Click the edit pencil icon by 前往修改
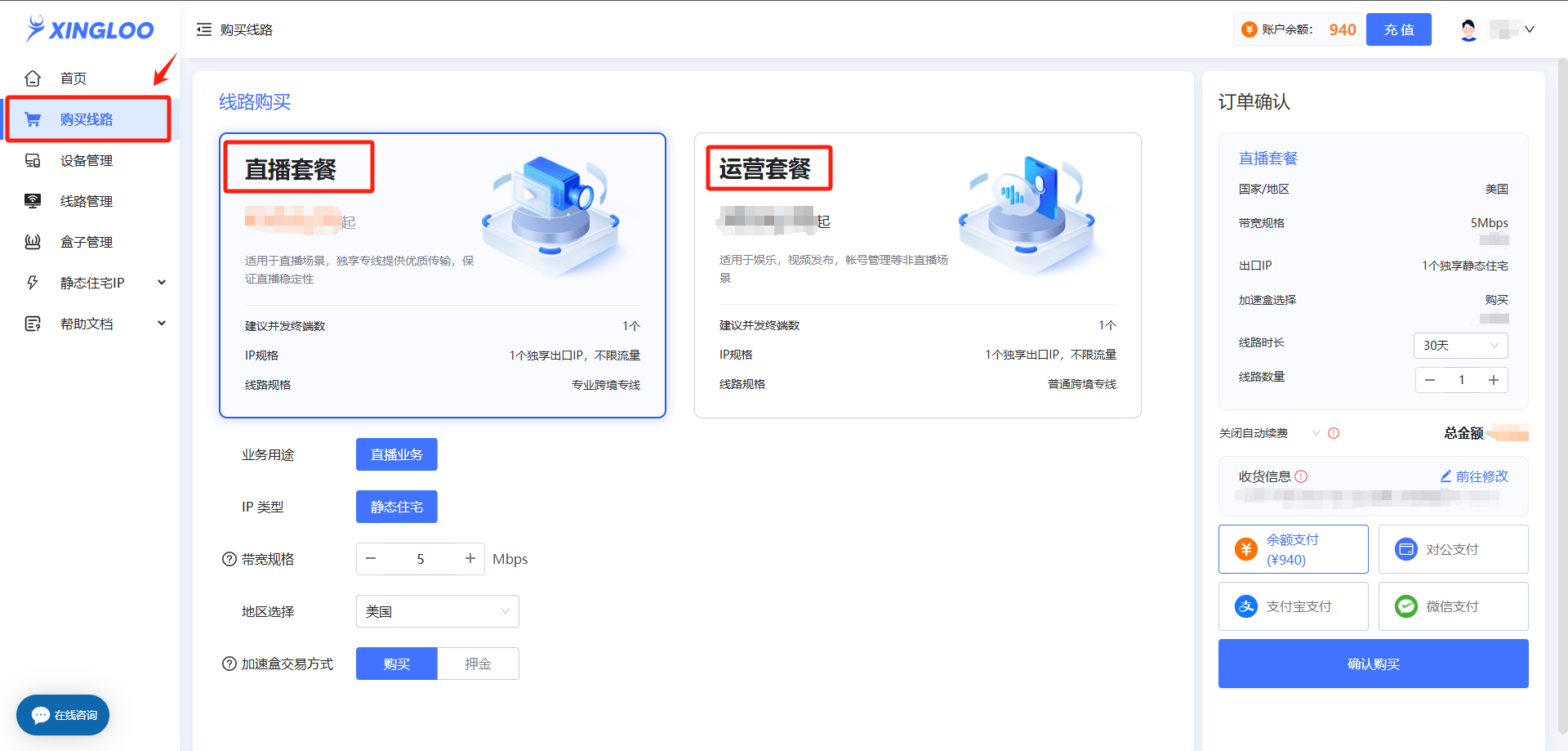The image size is (1568, 751). point(1445,476)
